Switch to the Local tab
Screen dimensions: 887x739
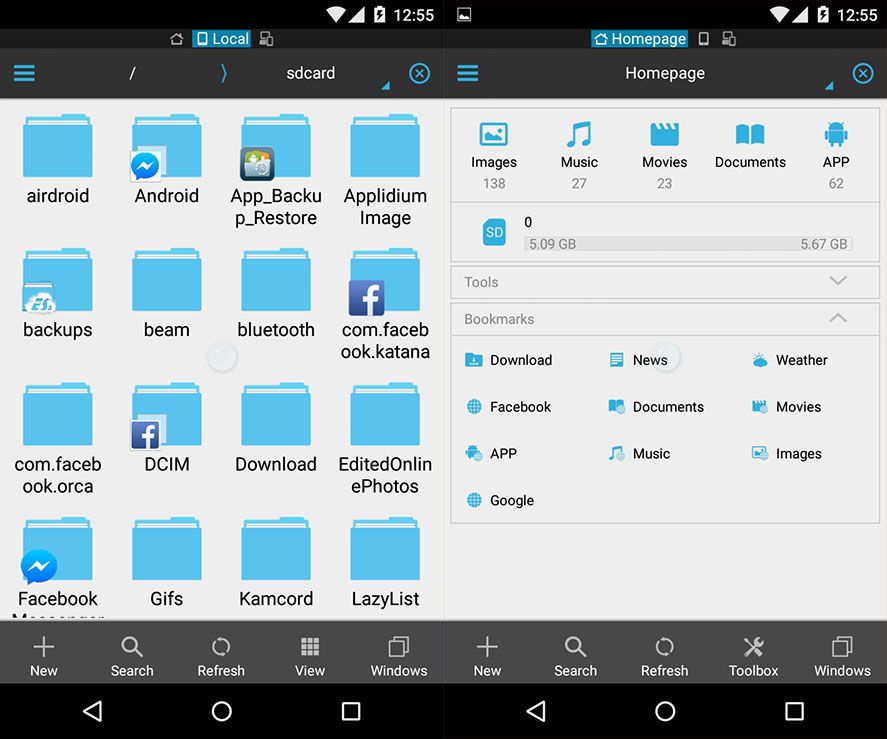[x=221, y=38]
